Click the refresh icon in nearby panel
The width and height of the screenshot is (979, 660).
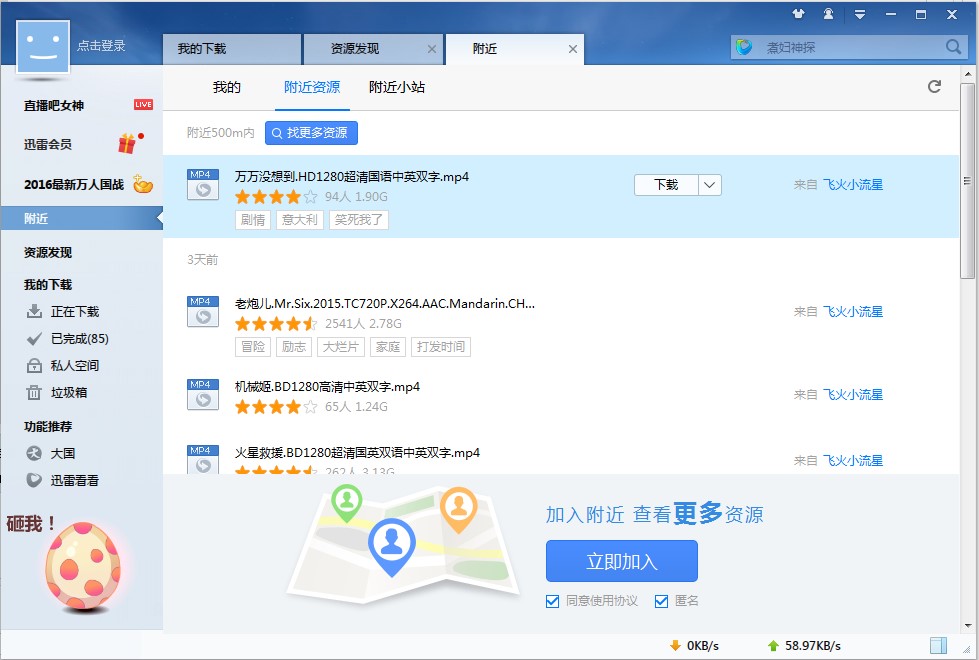934,87
